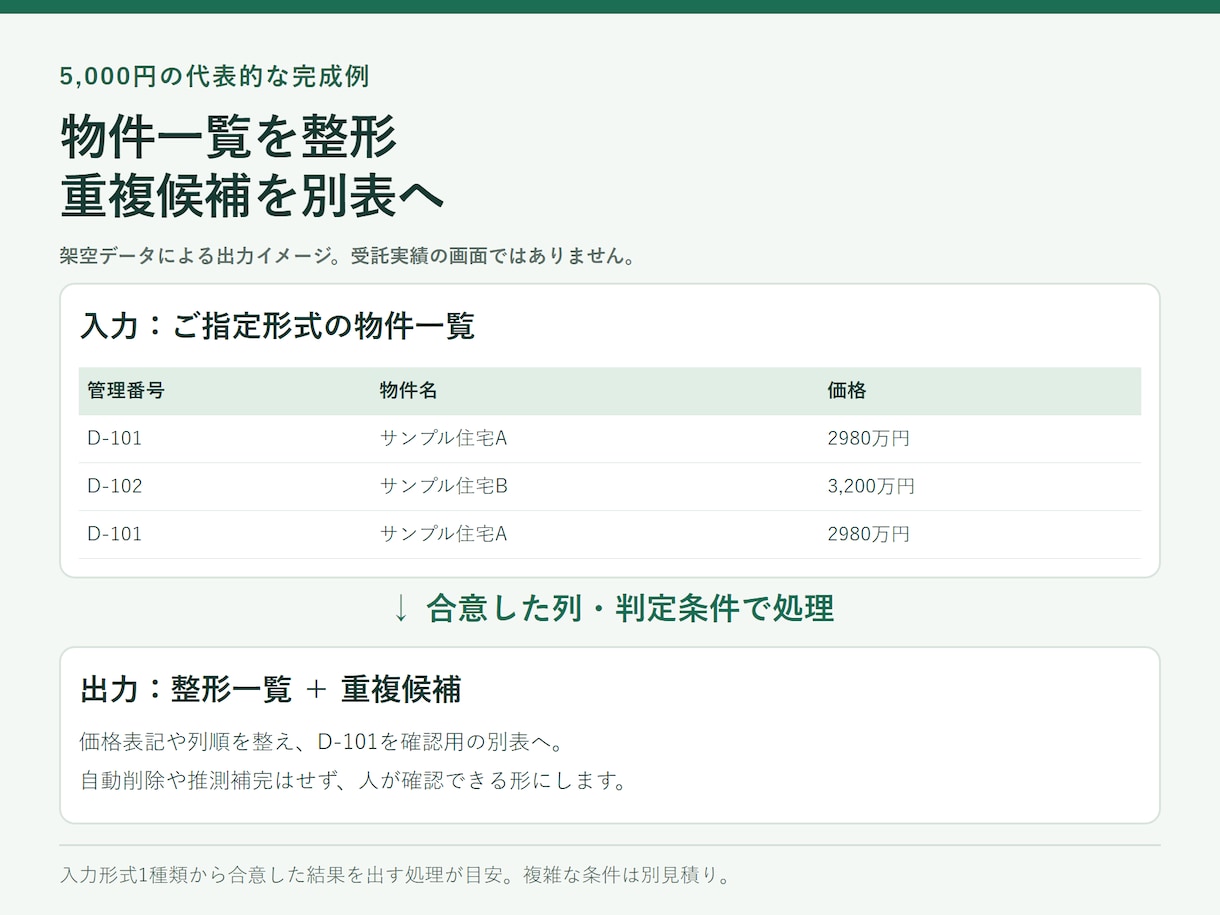Click the heading 5,000円の代表的な完成例
1220x915 pixels.
click(215, 76)
